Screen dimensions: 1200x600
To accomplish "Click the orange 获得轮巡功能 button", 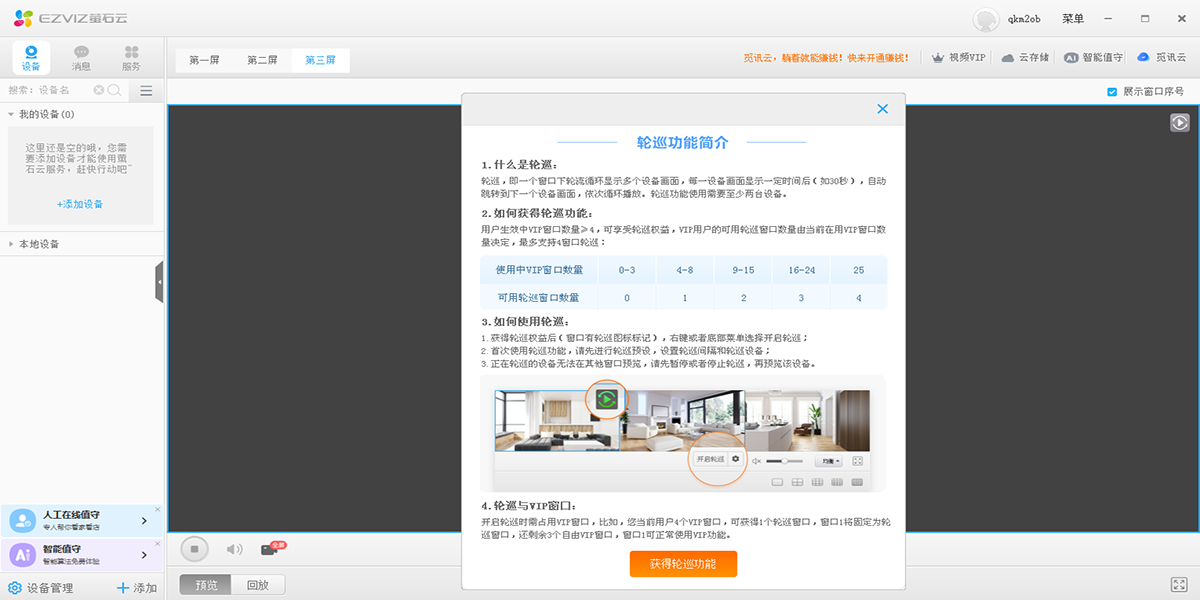I will click(x=683, y=564).
